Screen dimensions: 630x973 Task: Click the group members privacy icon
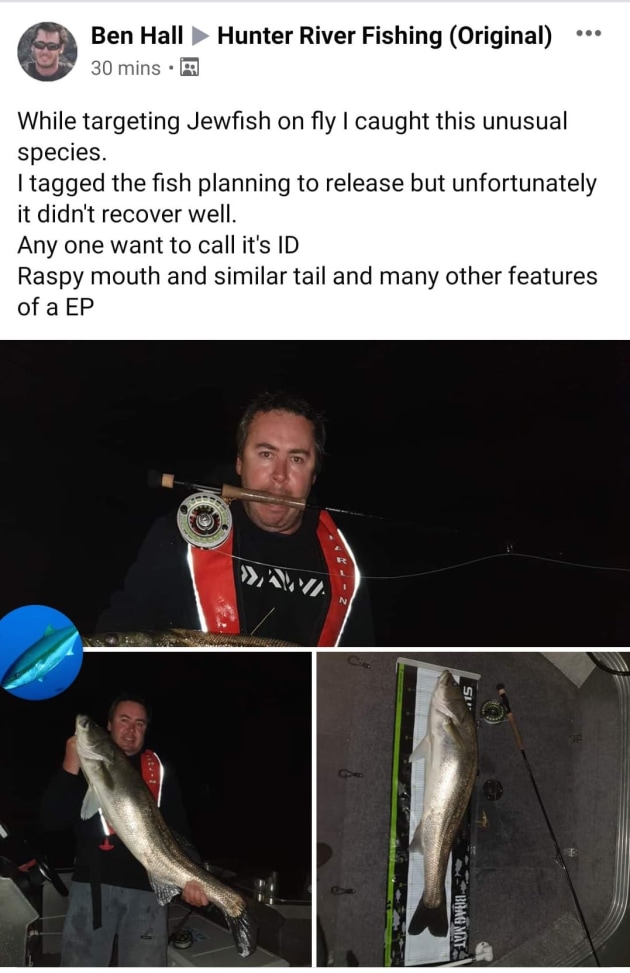click(189, 68)
